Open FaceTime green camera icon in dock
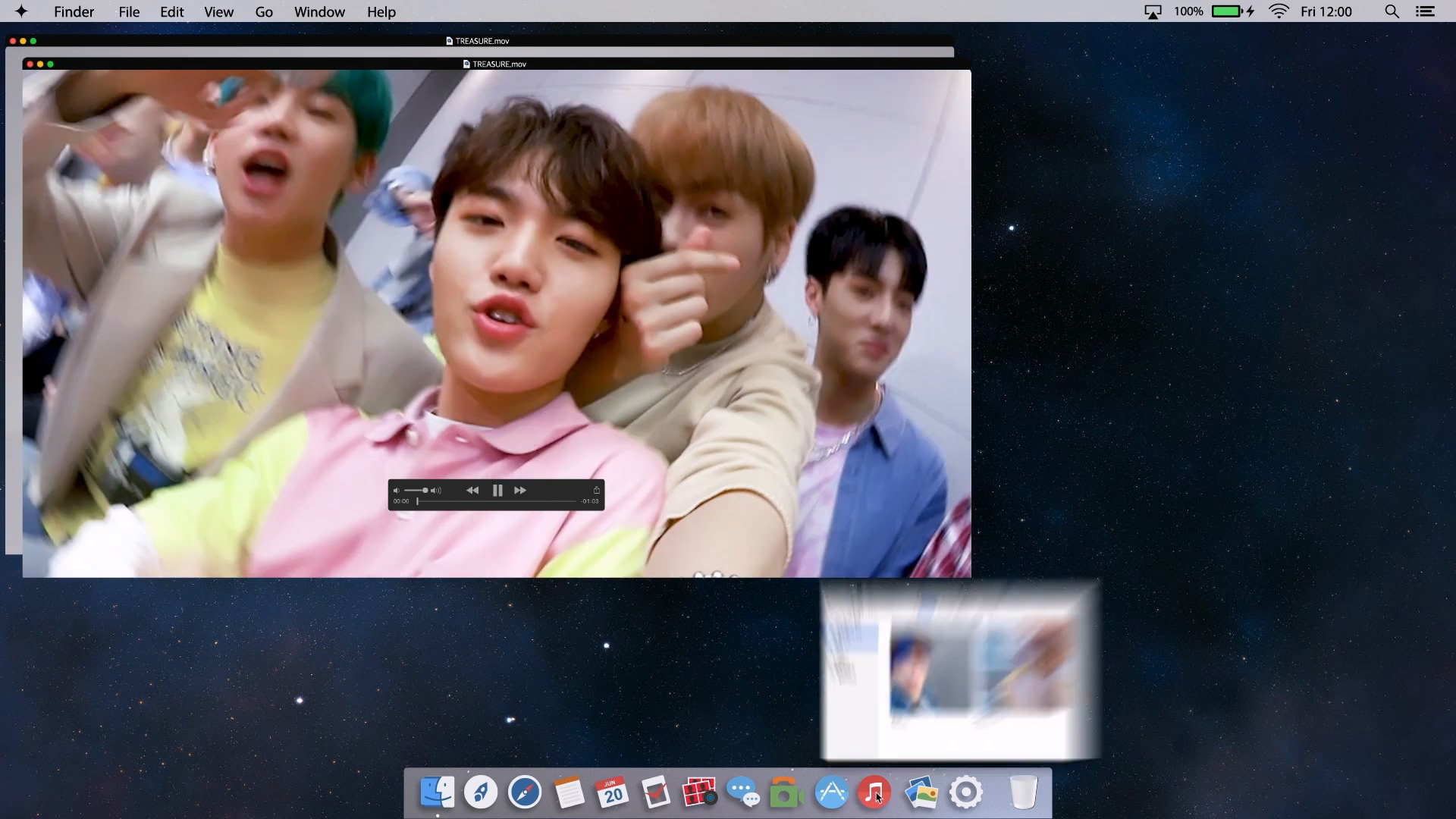The height and width of the screenshot is (819, 1456). tap(786, 792)
